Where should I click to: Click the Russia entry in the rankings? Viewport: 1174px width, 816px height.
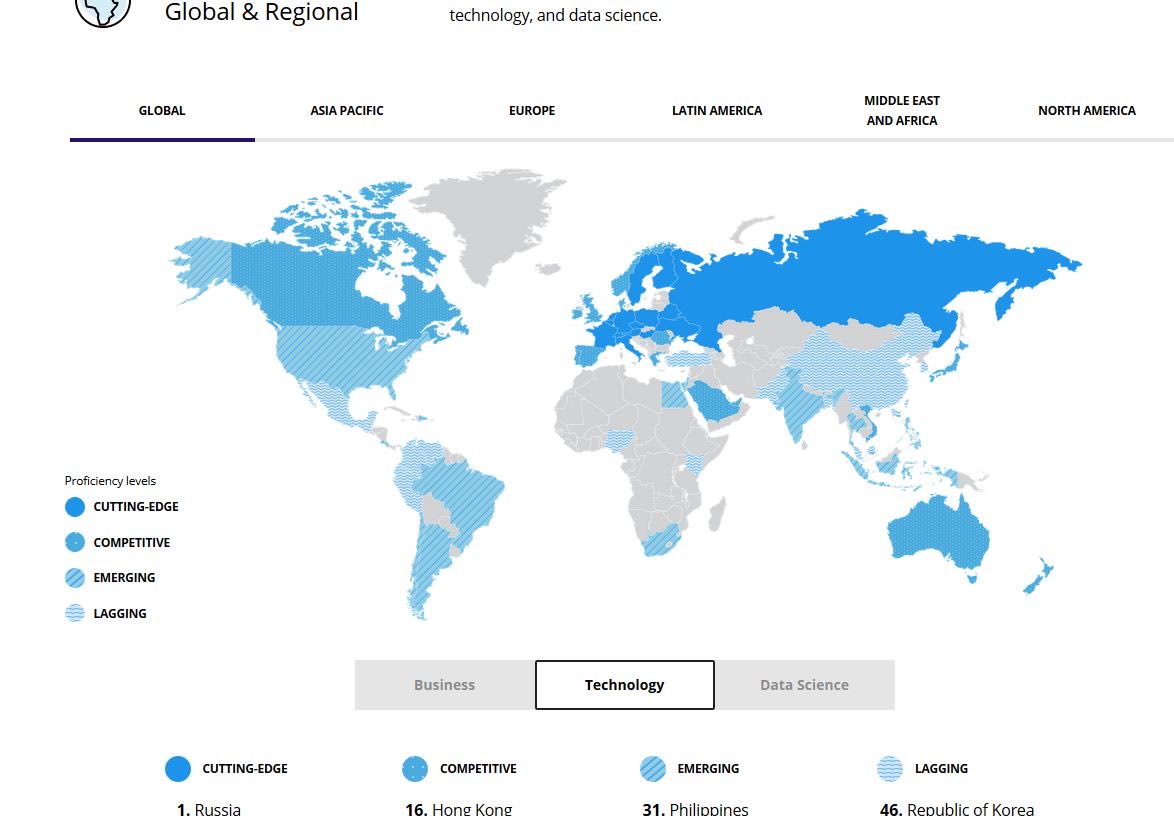click(208, 808)
